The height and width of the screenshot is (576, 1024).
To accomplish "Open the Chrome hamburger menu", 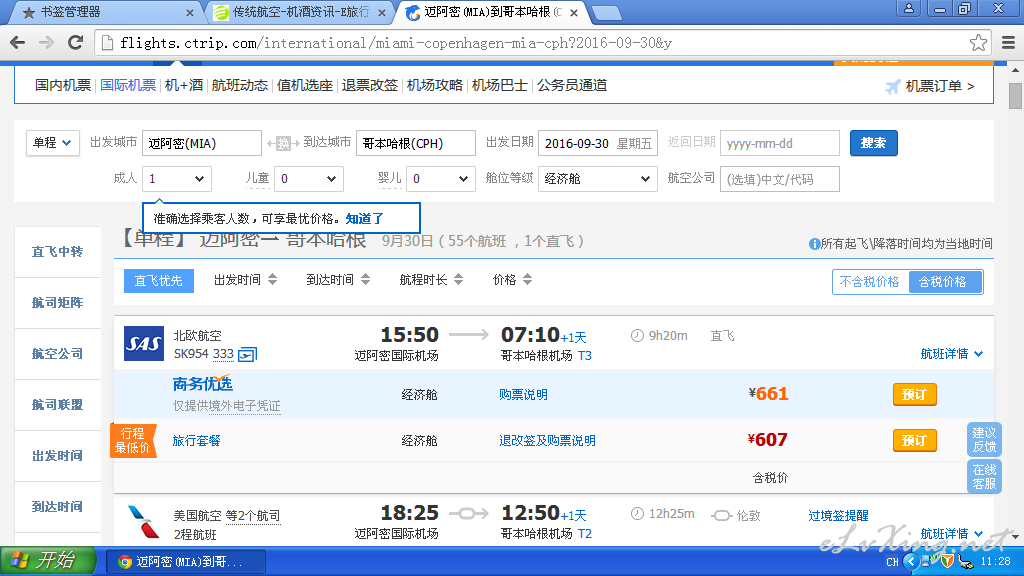I will click(x=1008, y=43).
